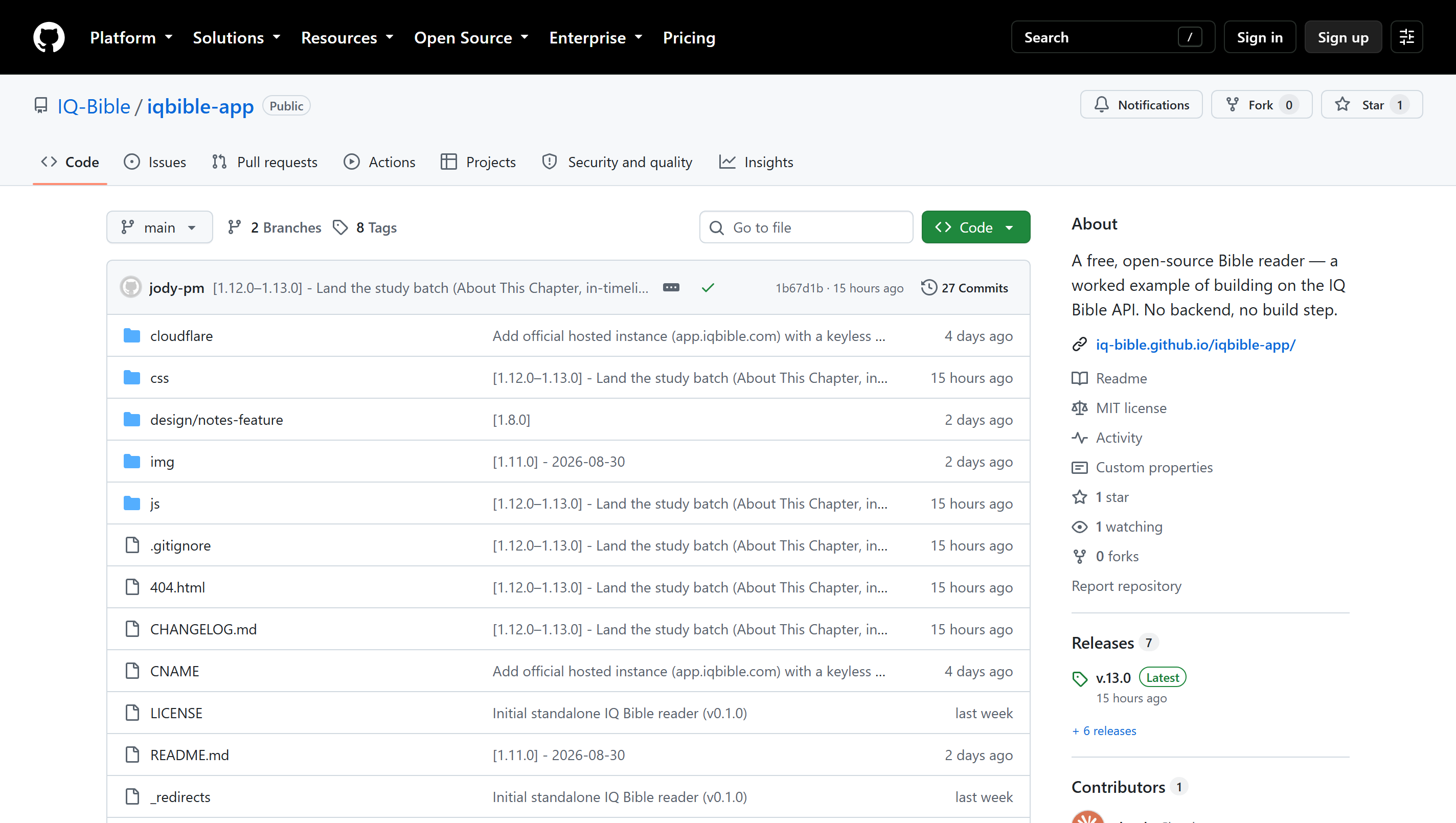Click the [1.8.0] commit message
This screenshot has height=823, width=1456.
click(512, 420)
